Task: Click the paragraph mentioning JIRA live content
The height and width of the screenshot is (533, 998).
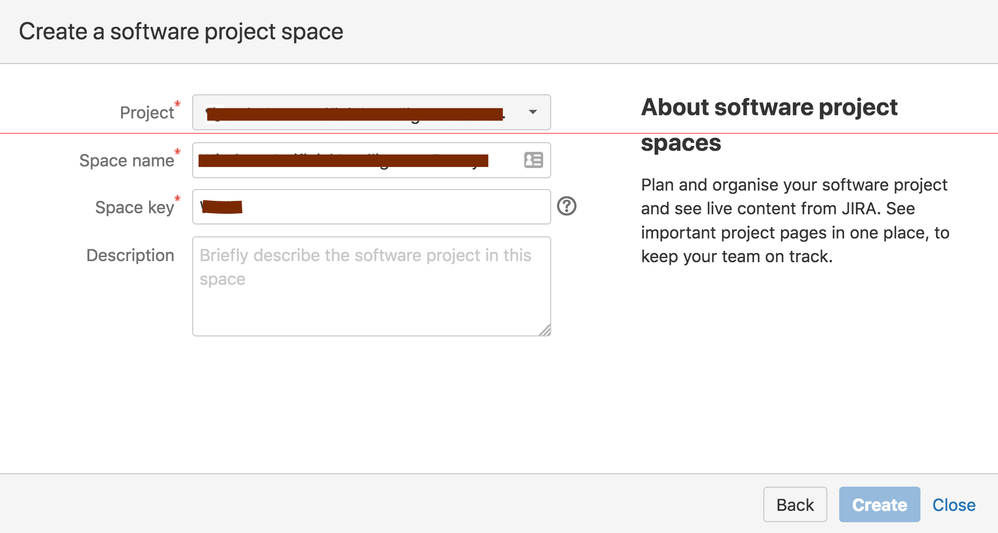Action: pos(794,221)
